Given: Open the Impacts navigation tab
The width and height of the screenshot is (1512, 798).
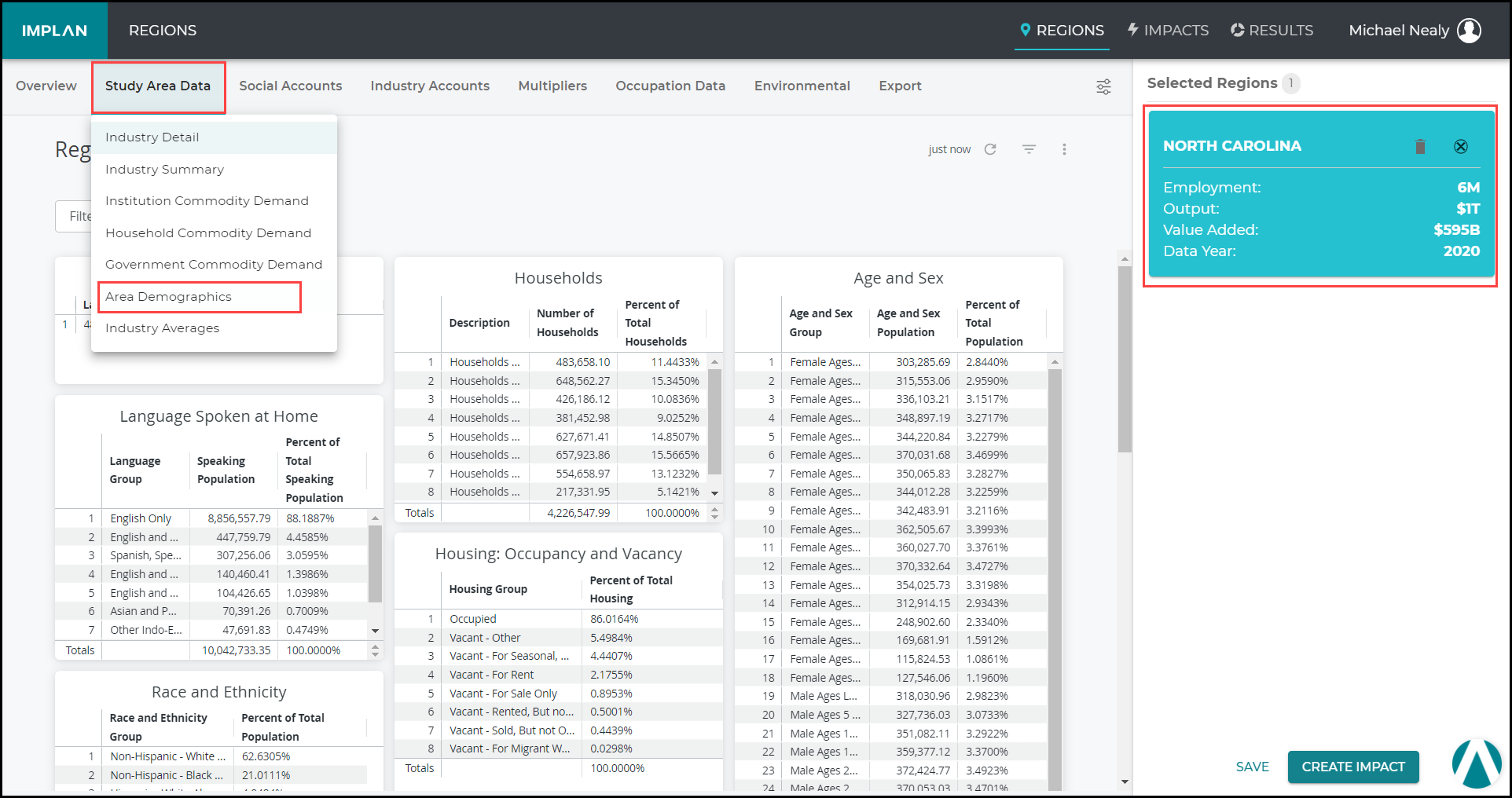Looking at the screenshot, I should click(1168, 31).
